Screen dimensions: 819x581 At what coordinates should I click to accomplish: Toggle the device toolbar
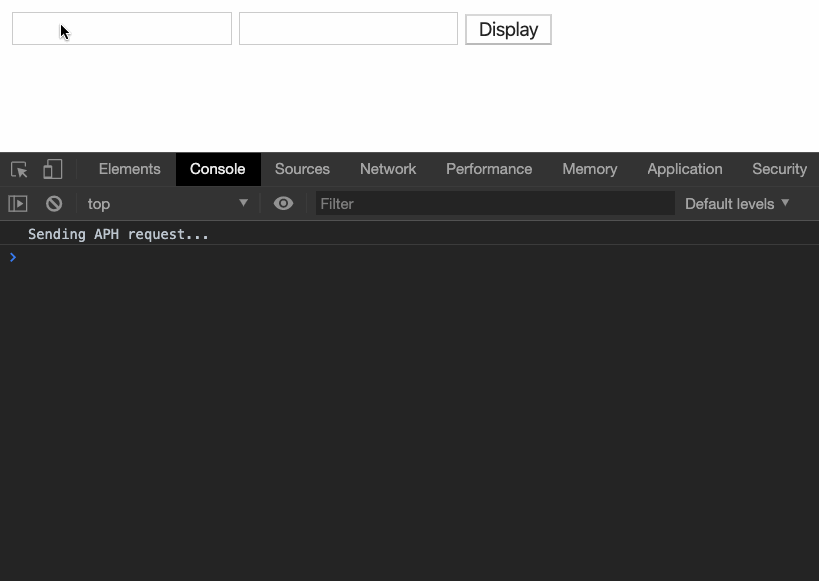(52, 169)
